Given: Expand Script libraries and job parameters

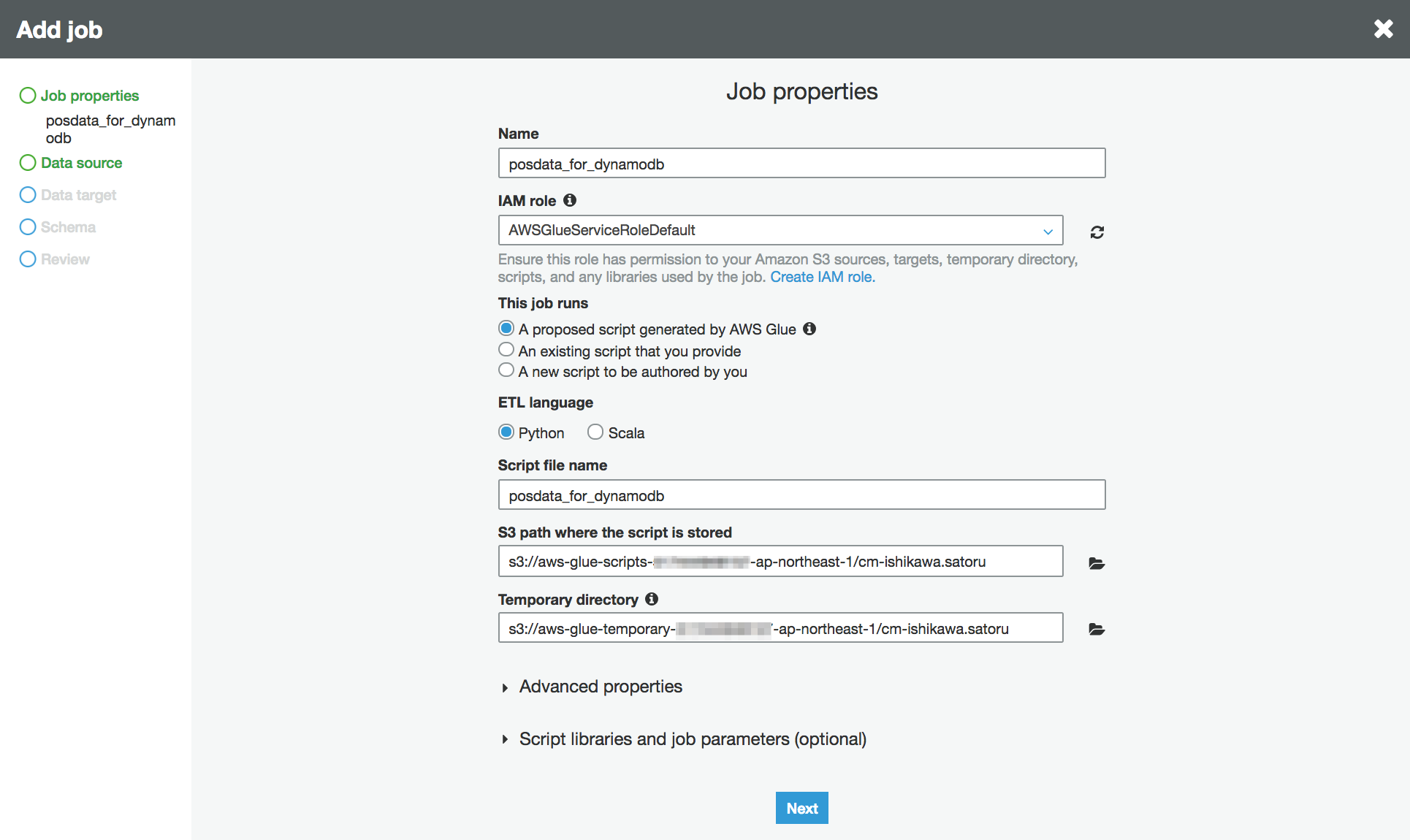Looking at the screenshot, I should click(x=692, y=738).
